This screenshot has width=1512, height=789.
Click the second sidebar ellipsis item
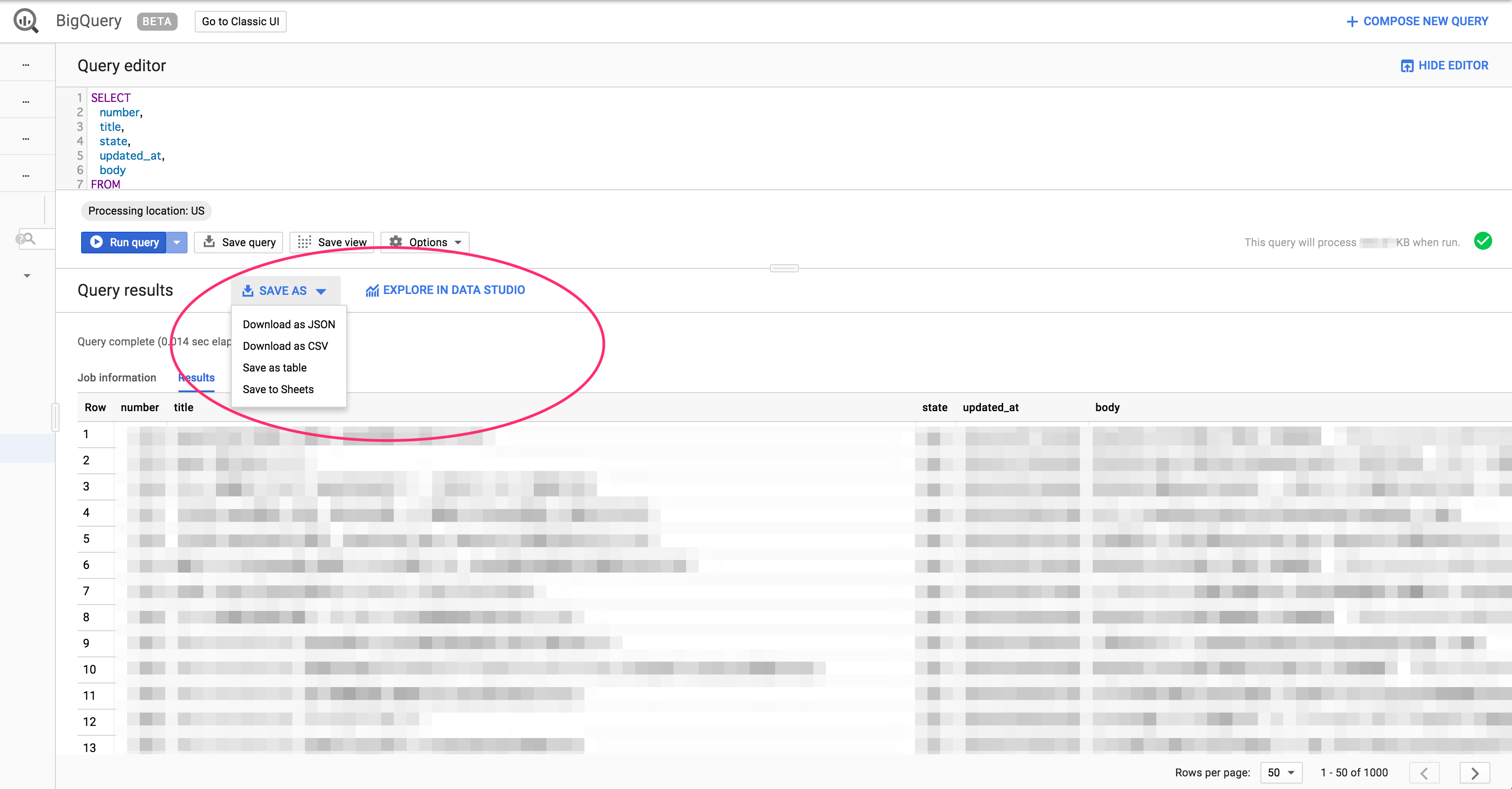[x=26, y=101]
